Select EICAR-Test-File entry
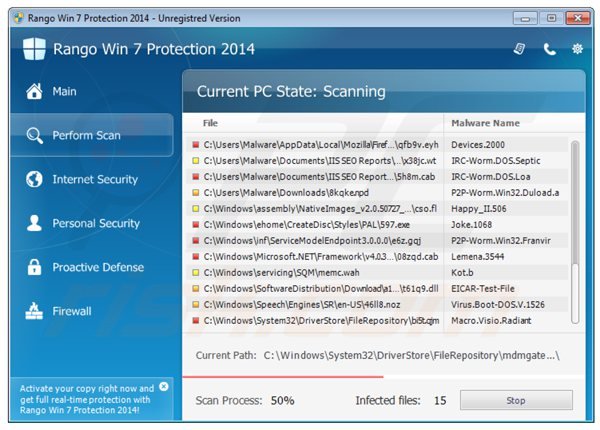The height and width of the screenshot is (430, 600). pos(483,289)
